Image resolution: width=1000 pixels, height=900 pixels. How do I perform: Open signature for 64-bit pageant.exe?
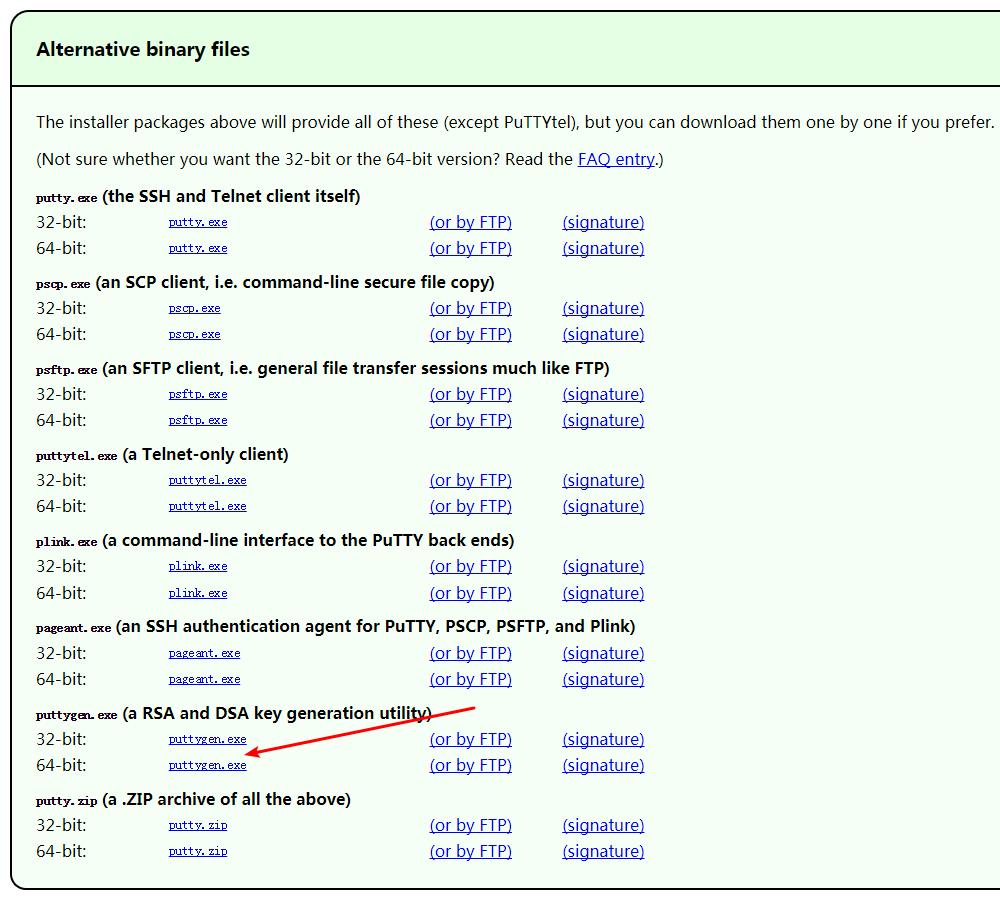pyautogui.click(x=603, y=680)
